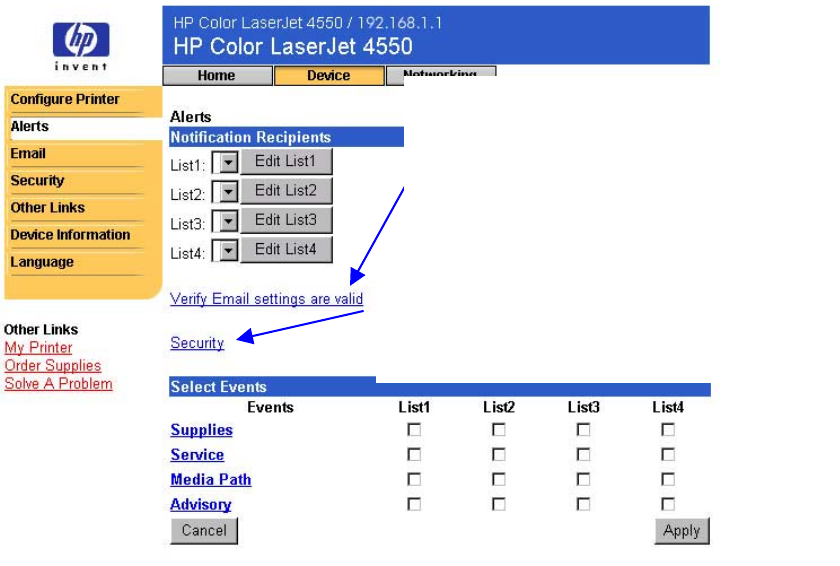Viewport: 840px width, 566px height.
Task: Open Device Information in sidebar
Action: tap(70, 235)
